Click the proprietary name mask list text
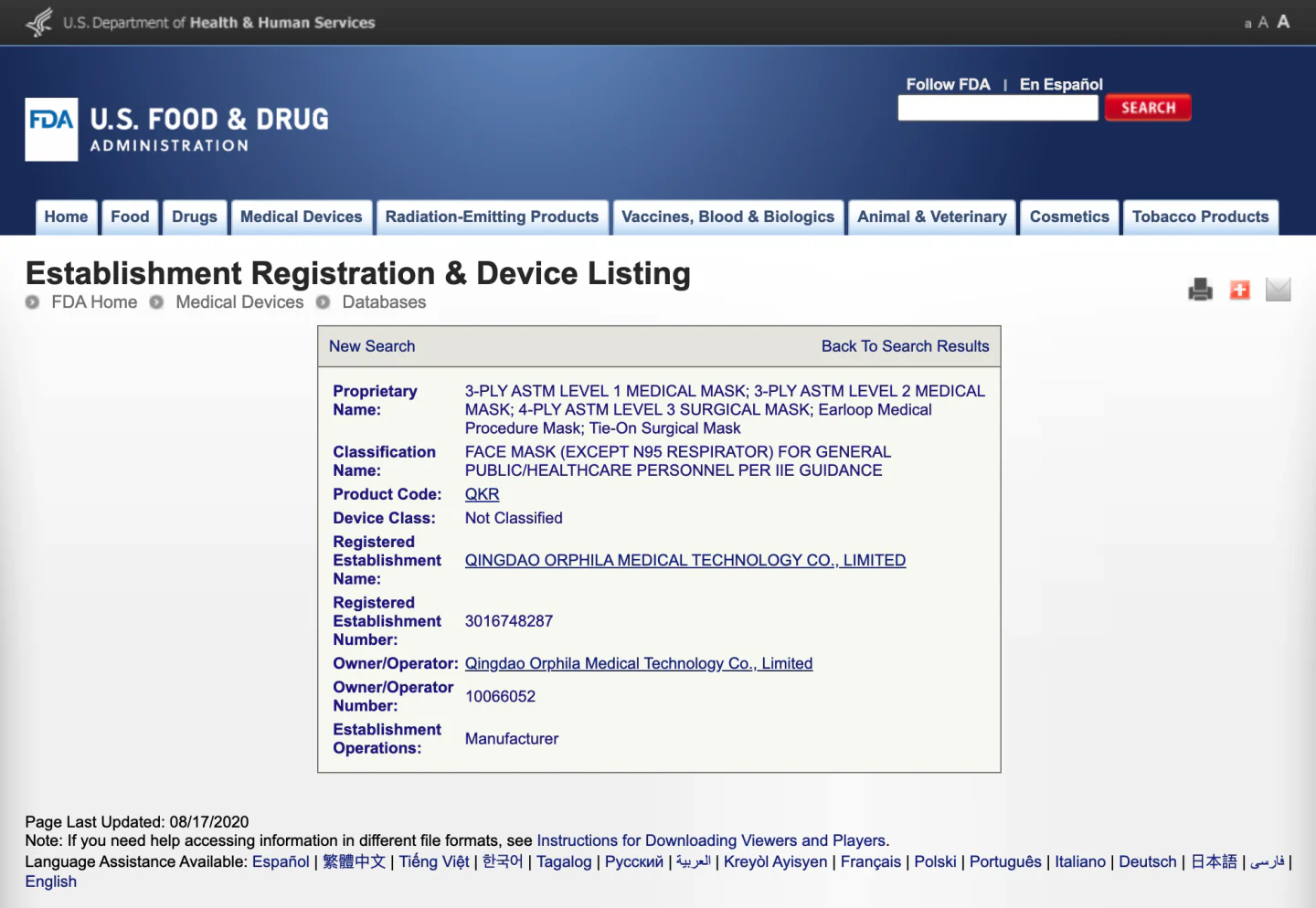This screenshot has height=908, width=1316. click(725, 409)
